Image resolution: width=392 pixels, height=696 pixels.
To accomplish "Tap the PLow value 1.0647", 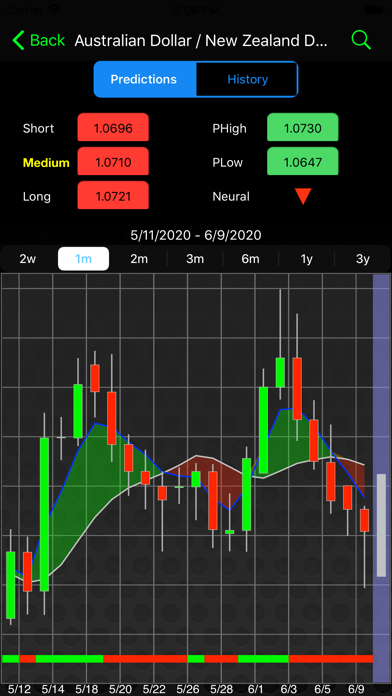I will pos(303,162).
